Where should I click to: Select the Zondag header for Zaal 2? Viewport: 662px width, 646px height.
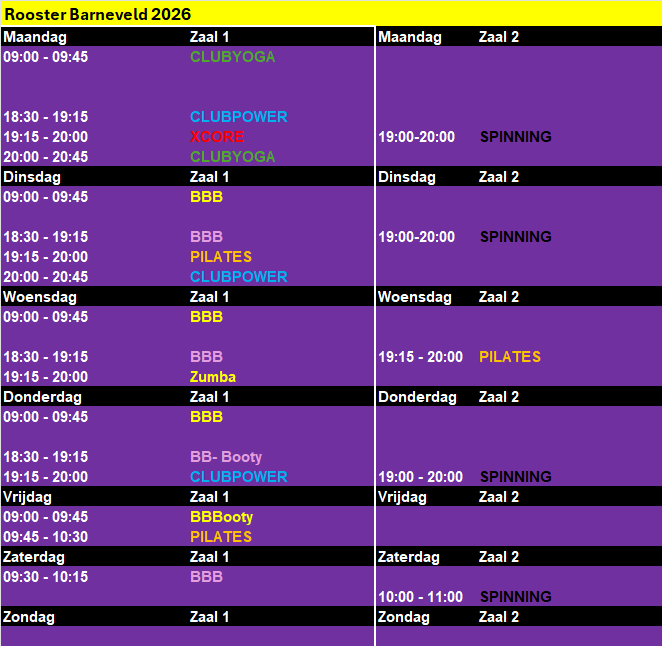pyautogui.click(x=404, y=617)
